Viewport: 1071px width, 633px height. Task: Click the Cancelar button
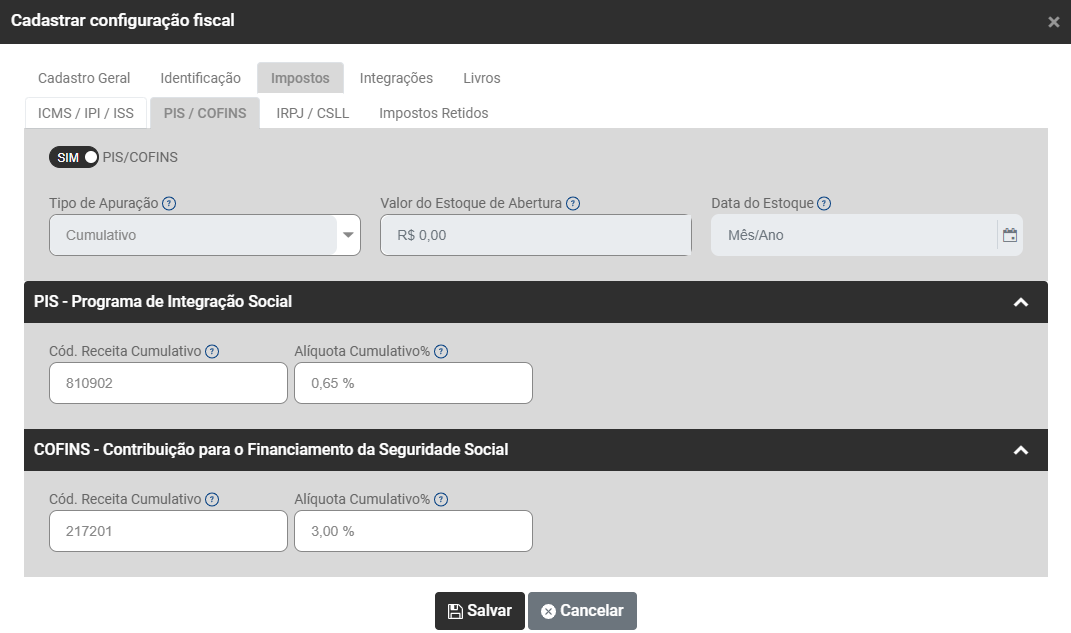(582, 611)
